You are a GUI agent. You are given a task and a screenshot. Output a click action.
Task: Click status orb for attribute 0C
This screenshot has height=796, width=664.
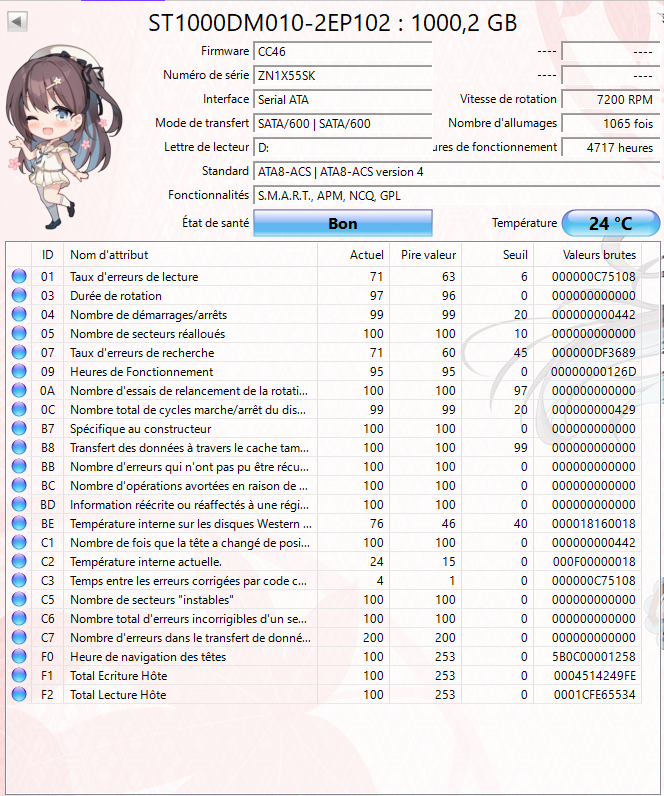(x=19, y=409)
